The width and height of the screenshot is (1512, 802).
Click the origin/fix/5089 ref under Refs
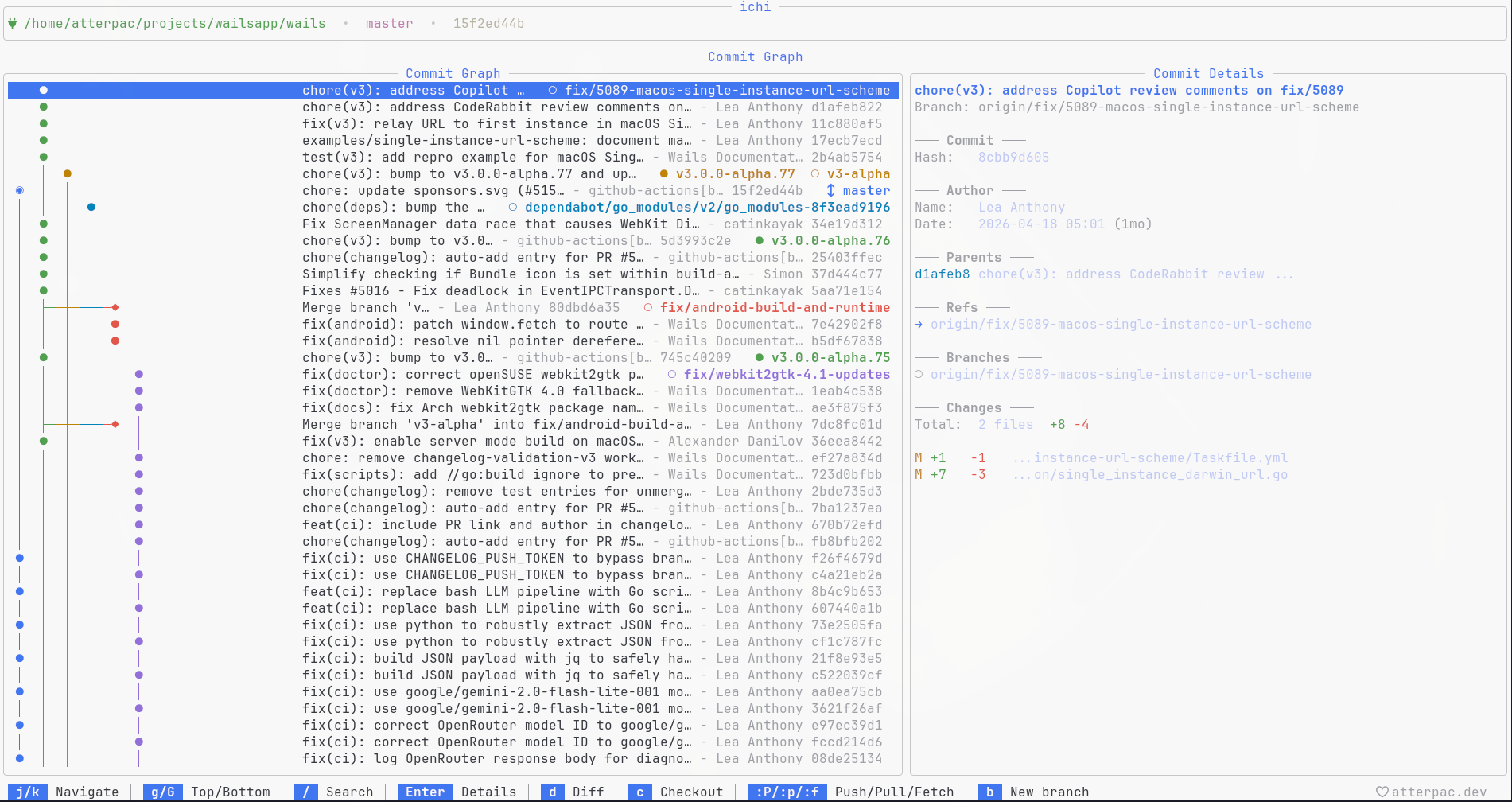point(1121,325)
